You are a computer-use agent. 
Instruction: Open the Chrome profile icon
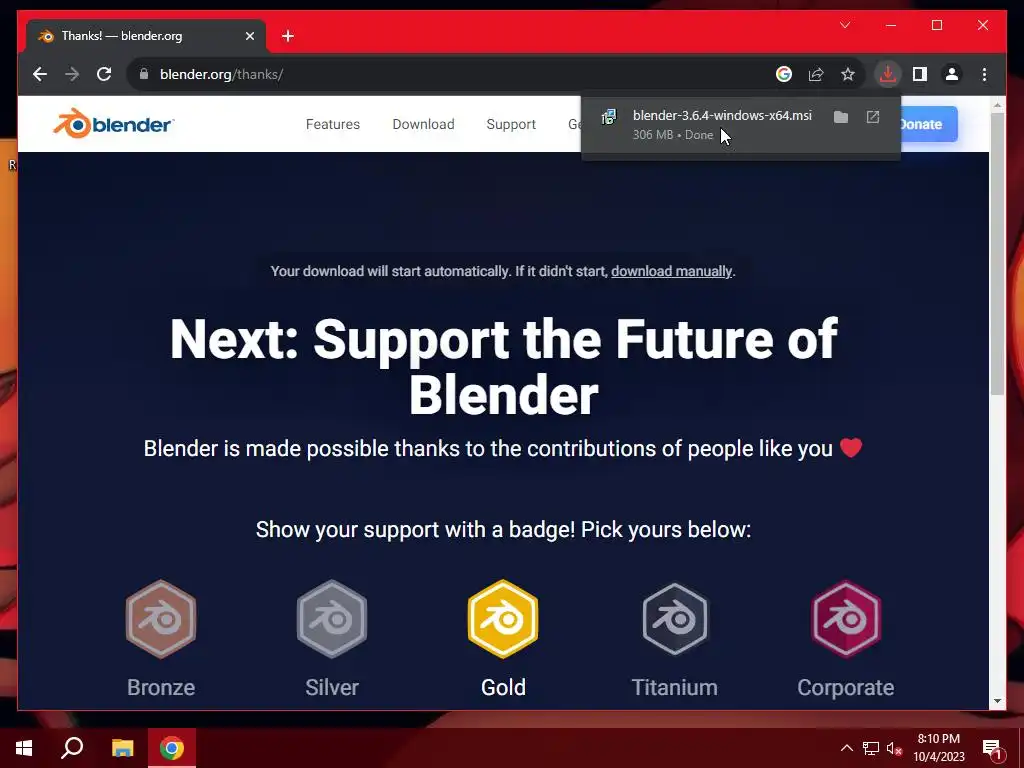(x=952, y=74)
